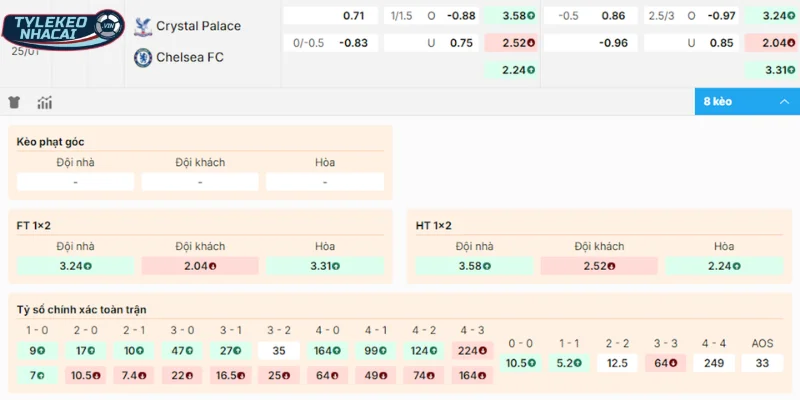Click the Chelsea FC team crest
Viewport: 800px width, 400px height.
(x=143, y=57)
